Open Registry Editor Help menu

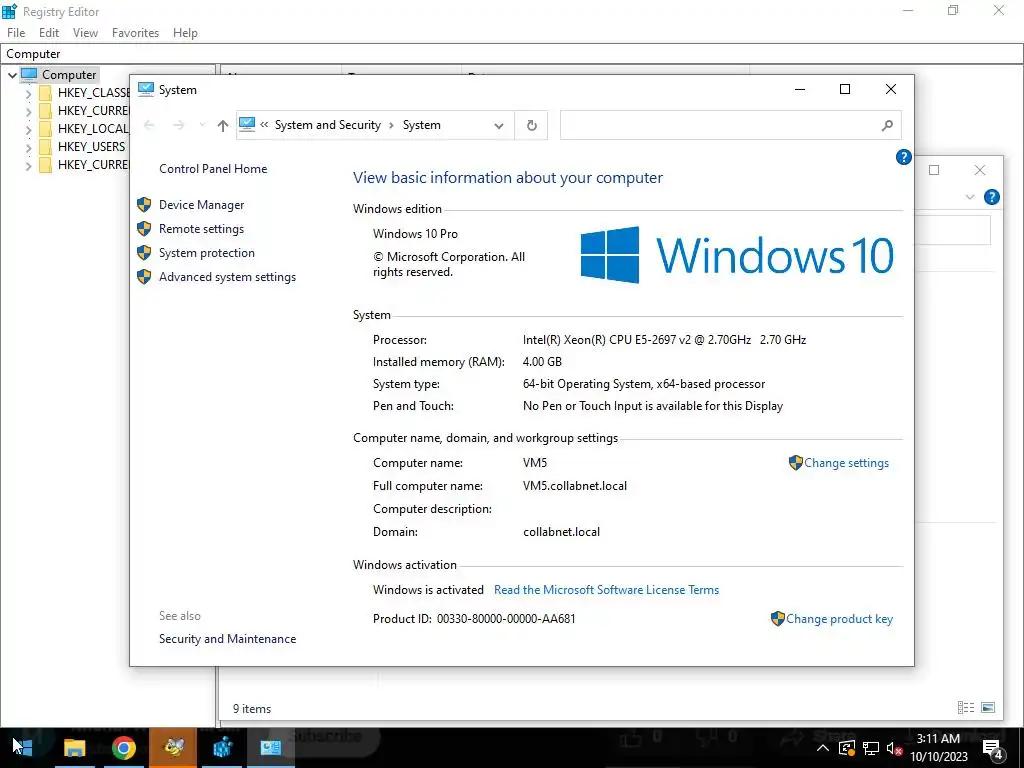(185, 33)
